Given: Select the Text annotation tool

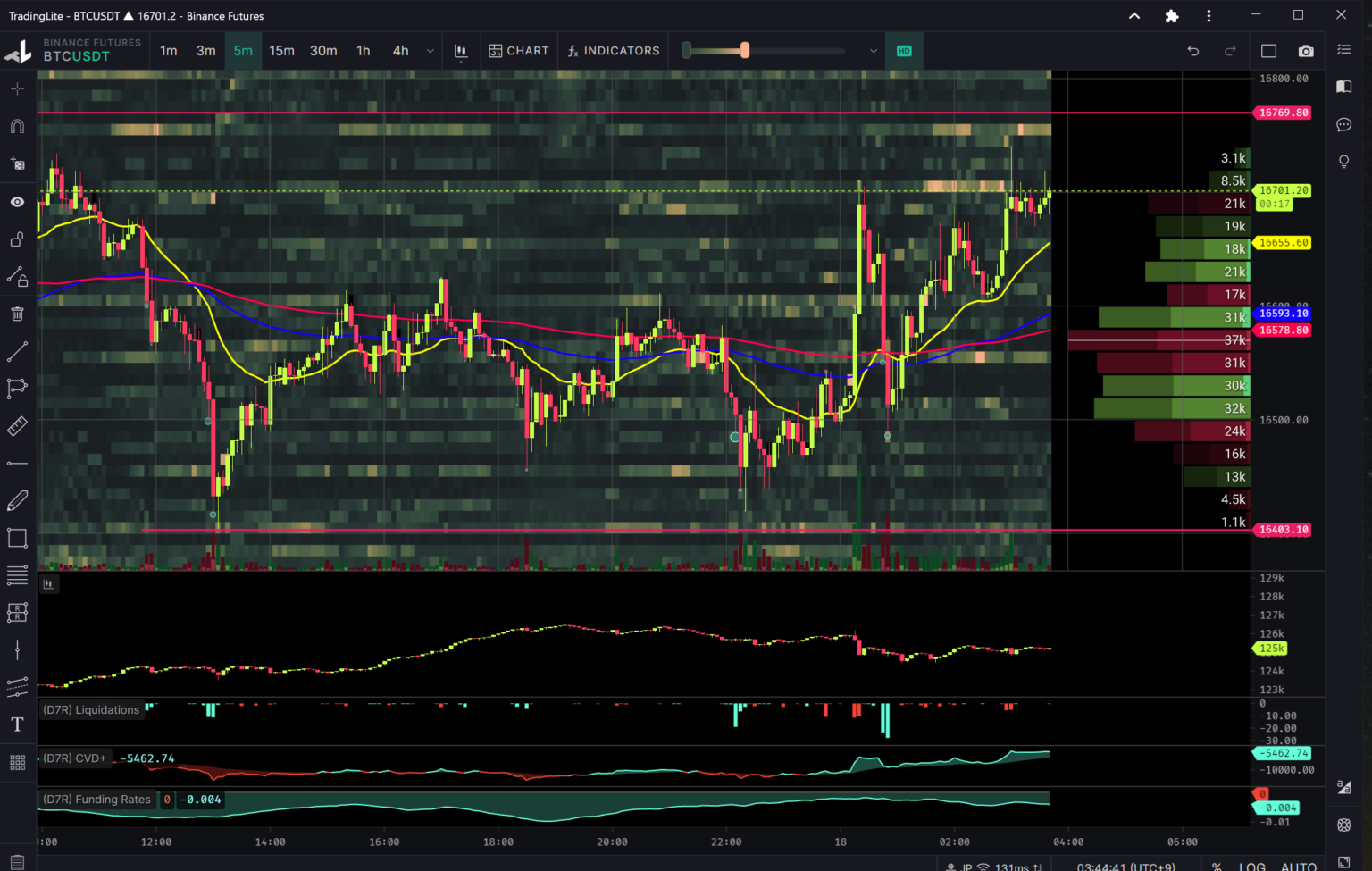Looking at the screenshot, I should tap(17, 724).
